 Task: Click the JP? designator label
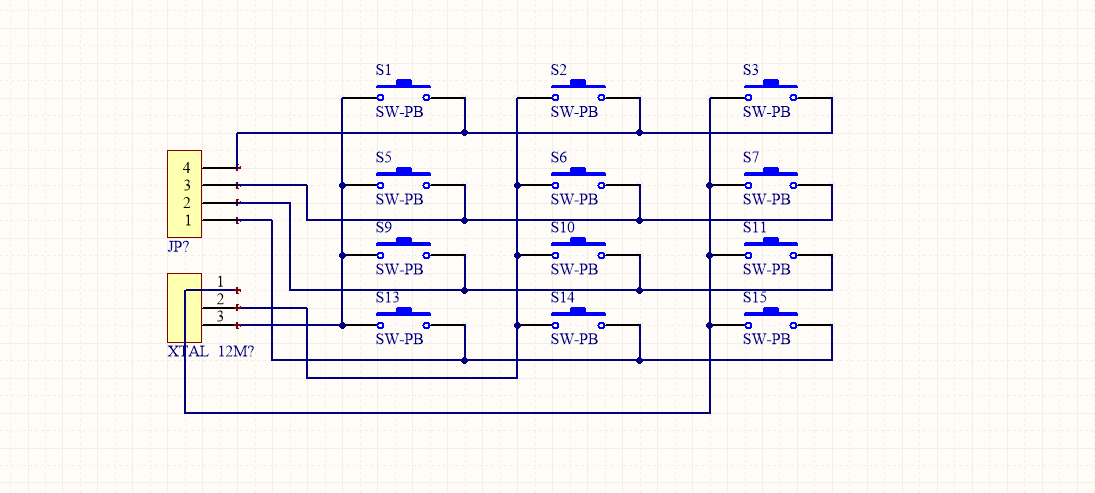(179, 246)
